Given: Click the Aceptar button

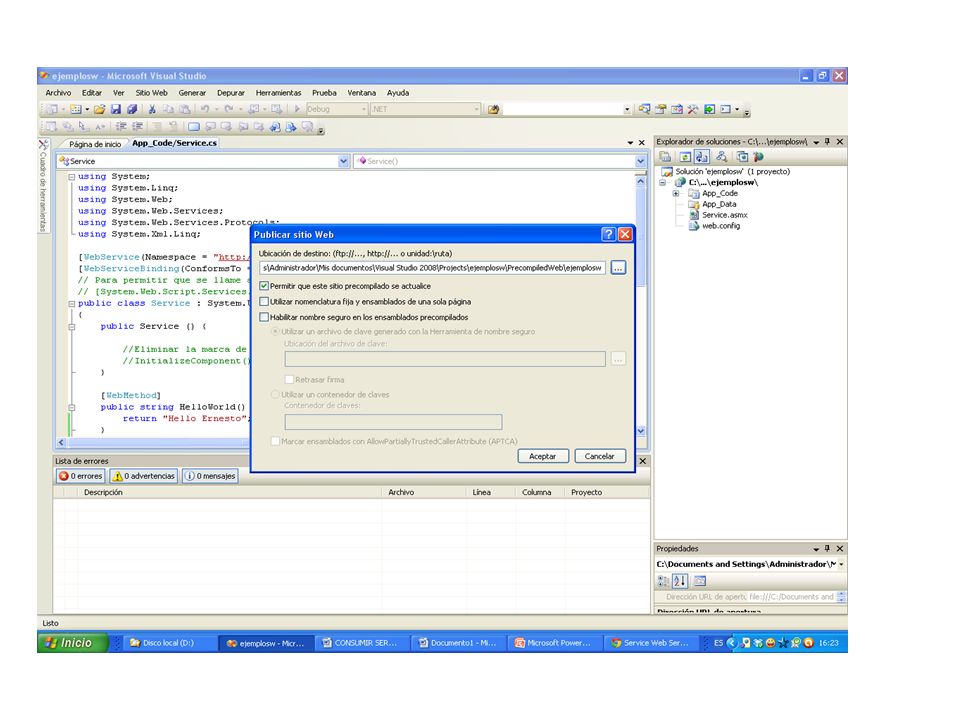Looking at the screenshot, I should point(543,456).
